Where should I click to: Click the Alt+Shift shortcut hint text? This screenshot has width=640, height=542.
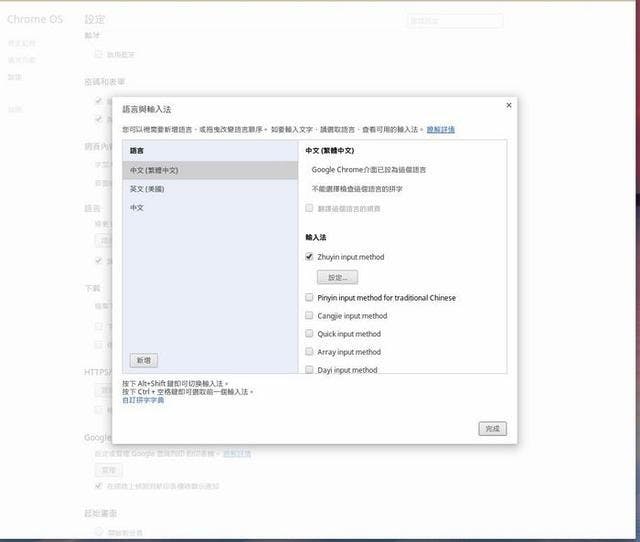coord(175,384)
